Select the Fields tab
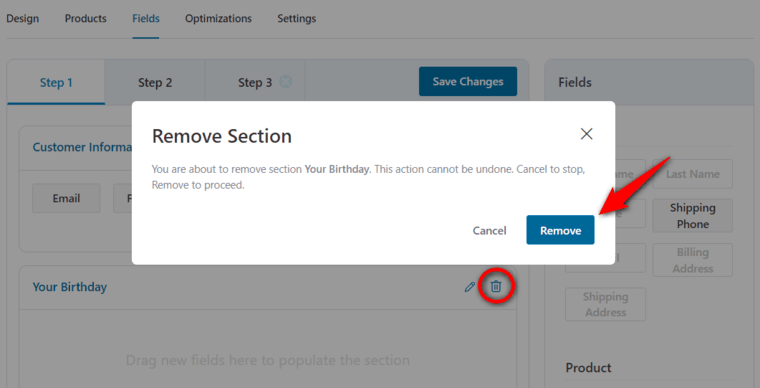This screenshot has height=388, width=760. pyautogui.click(x=146, y=18)
